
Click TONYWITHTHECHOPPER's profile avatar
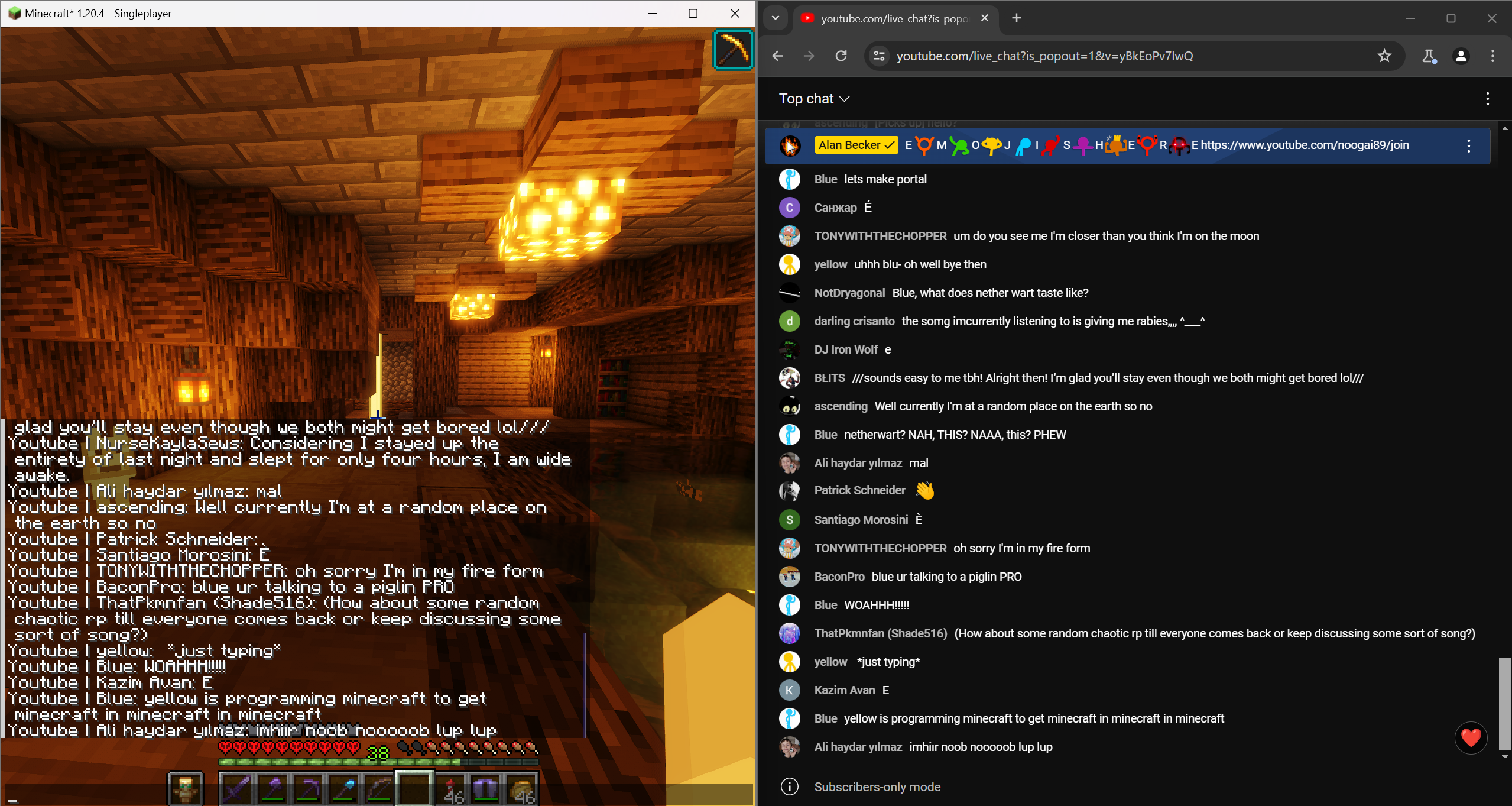(x=790, y=235)
